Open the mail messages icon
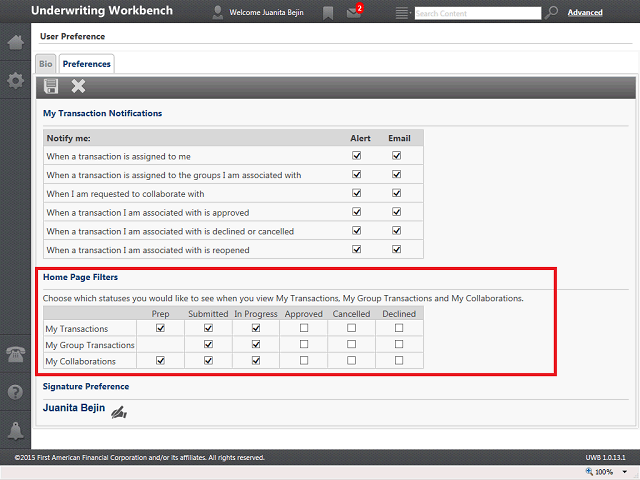The height and width of the screenshot is (480, 640). click(x=354, y=11)
